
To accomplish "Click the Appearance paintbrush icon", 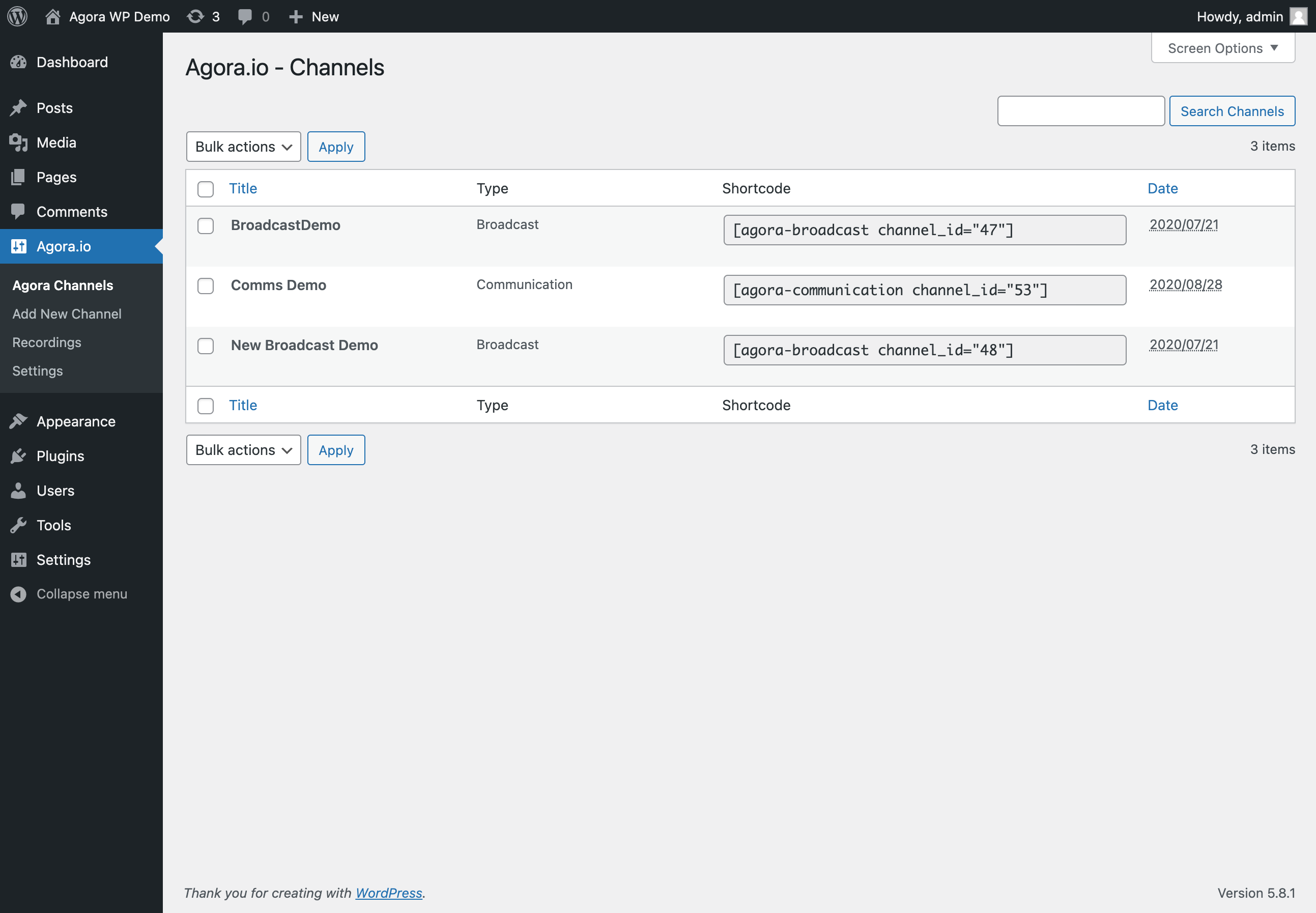I will [18, 421].
